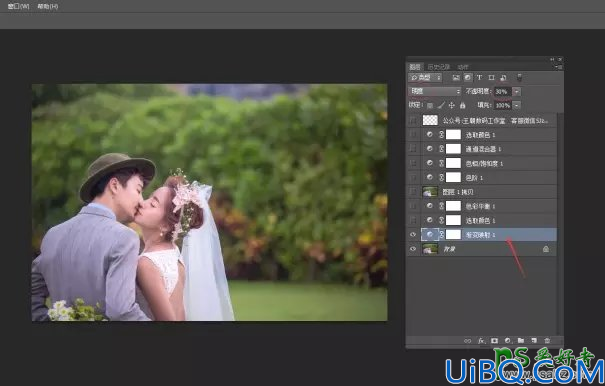Click the 渐变映射 1 adjustment icon
Viewport: 605px width, 386px height.
(x=430, y=234)
